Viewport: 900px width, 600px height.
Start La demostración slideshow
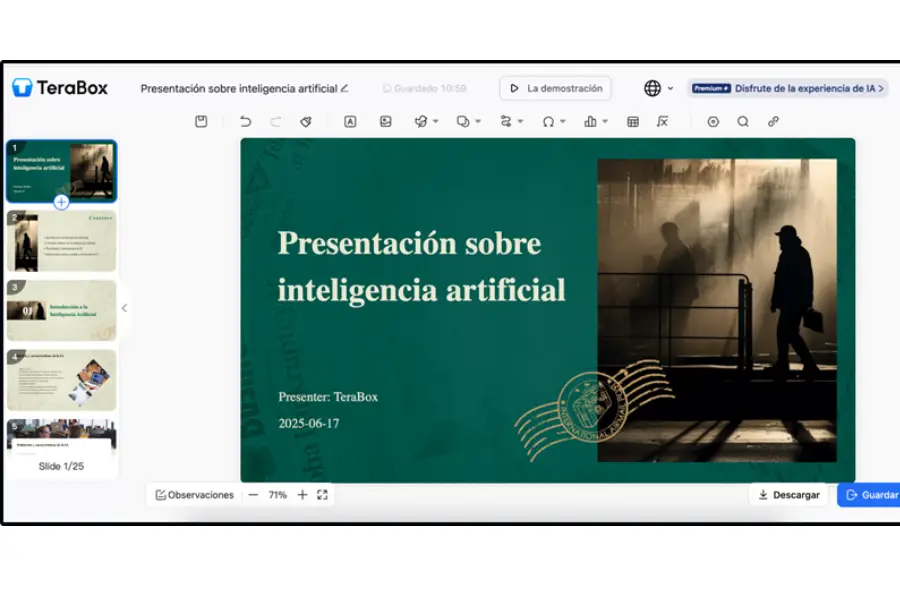(x=555, y=88)
